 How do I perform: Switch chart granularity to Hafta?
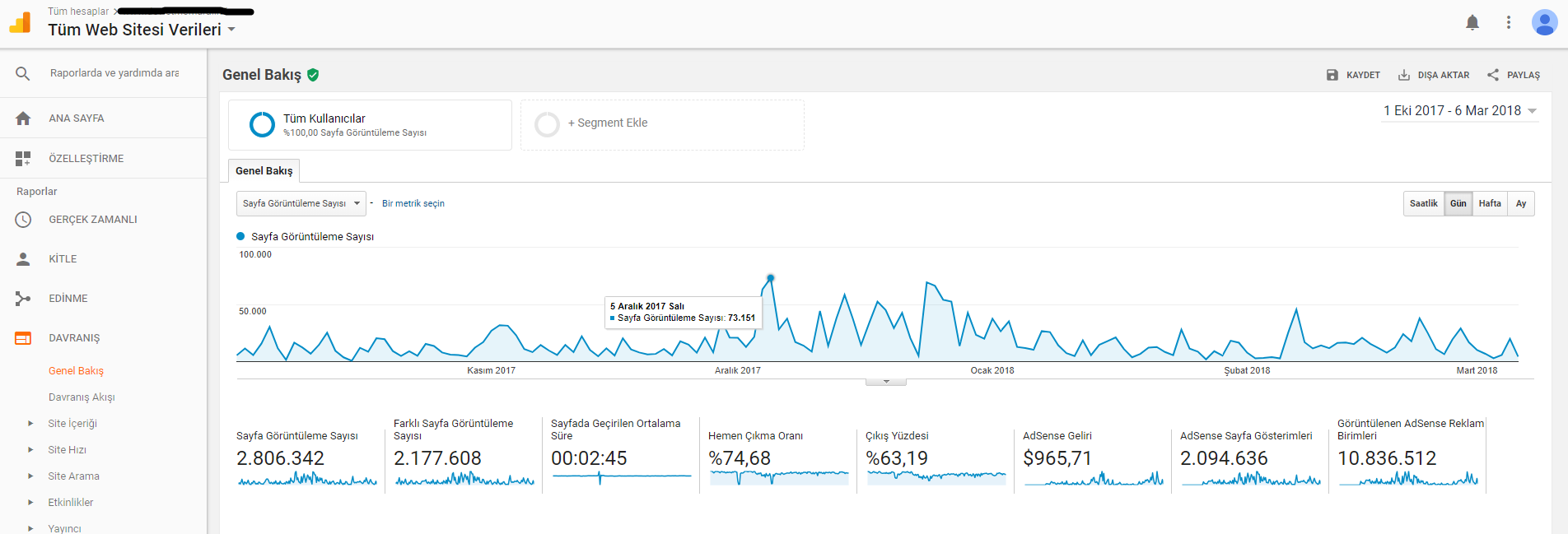1490,203
